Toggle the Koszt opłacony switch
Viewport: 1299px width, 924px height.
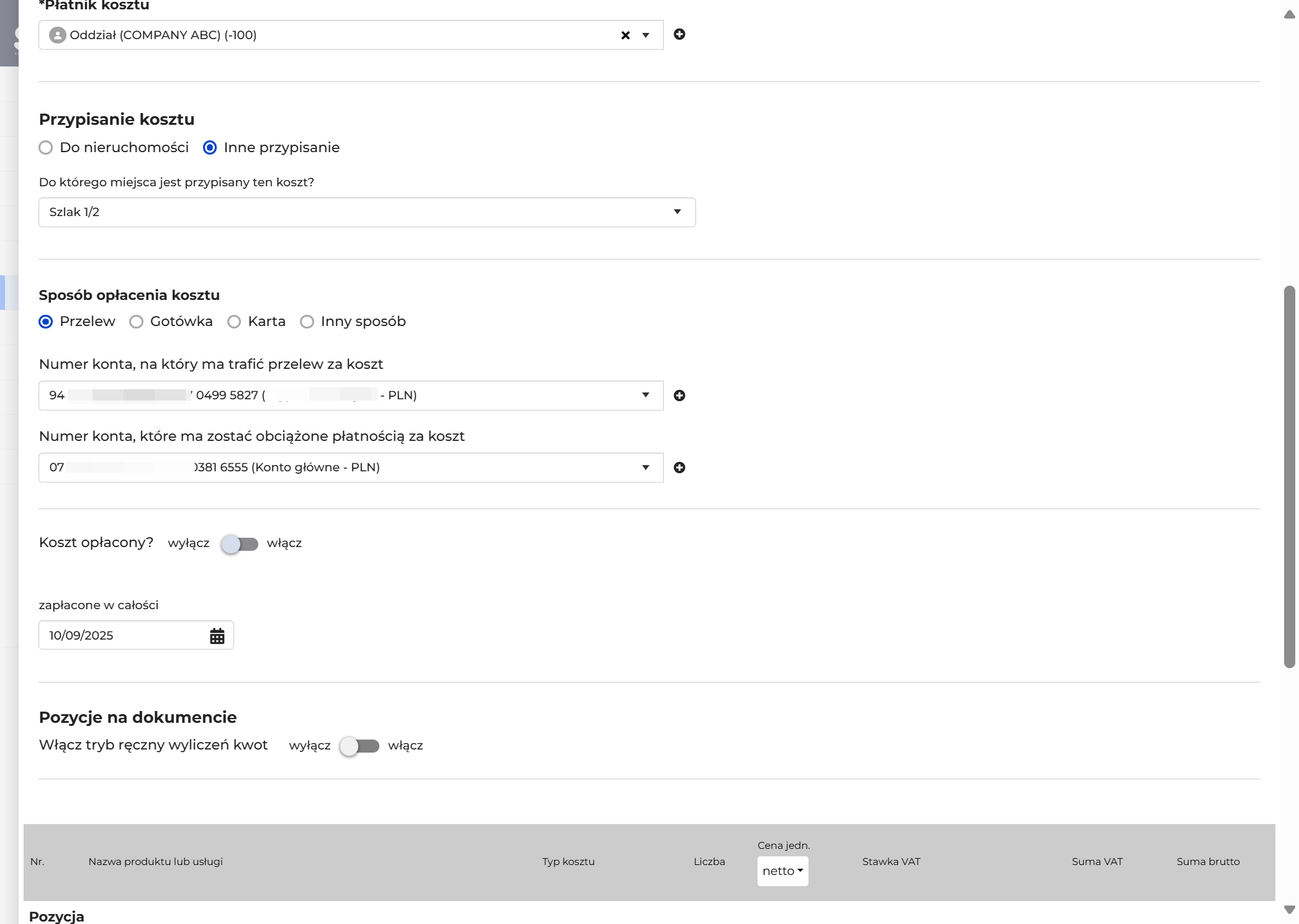click(x=240, y=544)
